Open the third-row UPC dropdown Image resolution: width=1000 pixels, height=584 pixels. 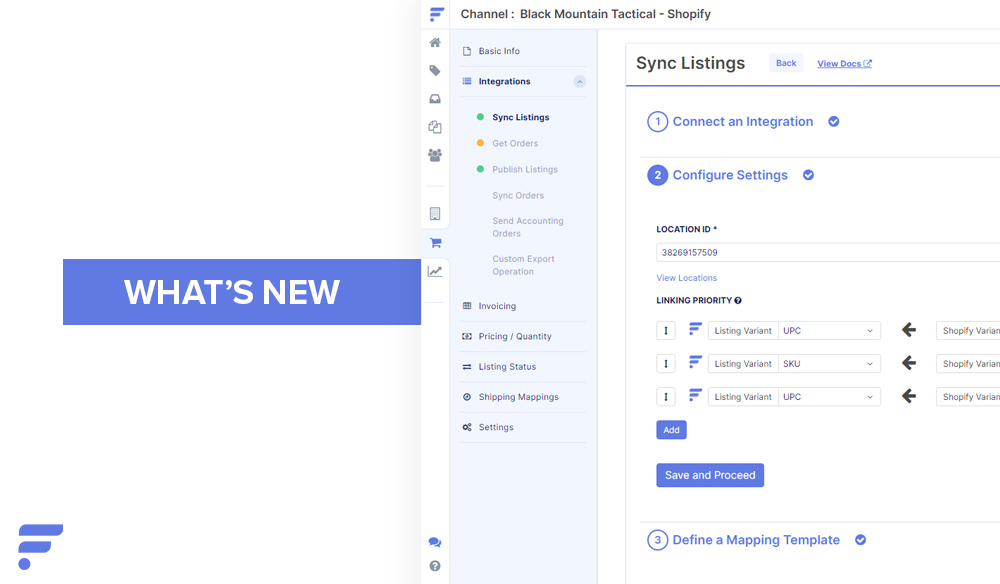pos(829,397)
